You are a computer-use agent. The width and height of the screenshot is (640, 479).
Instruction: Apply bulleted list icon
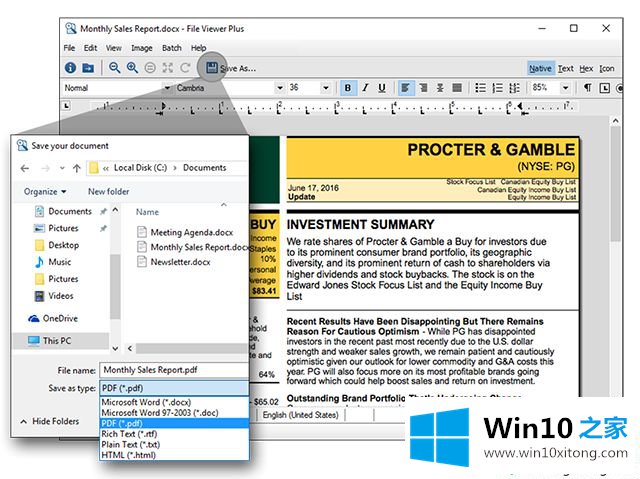point(480,88)
